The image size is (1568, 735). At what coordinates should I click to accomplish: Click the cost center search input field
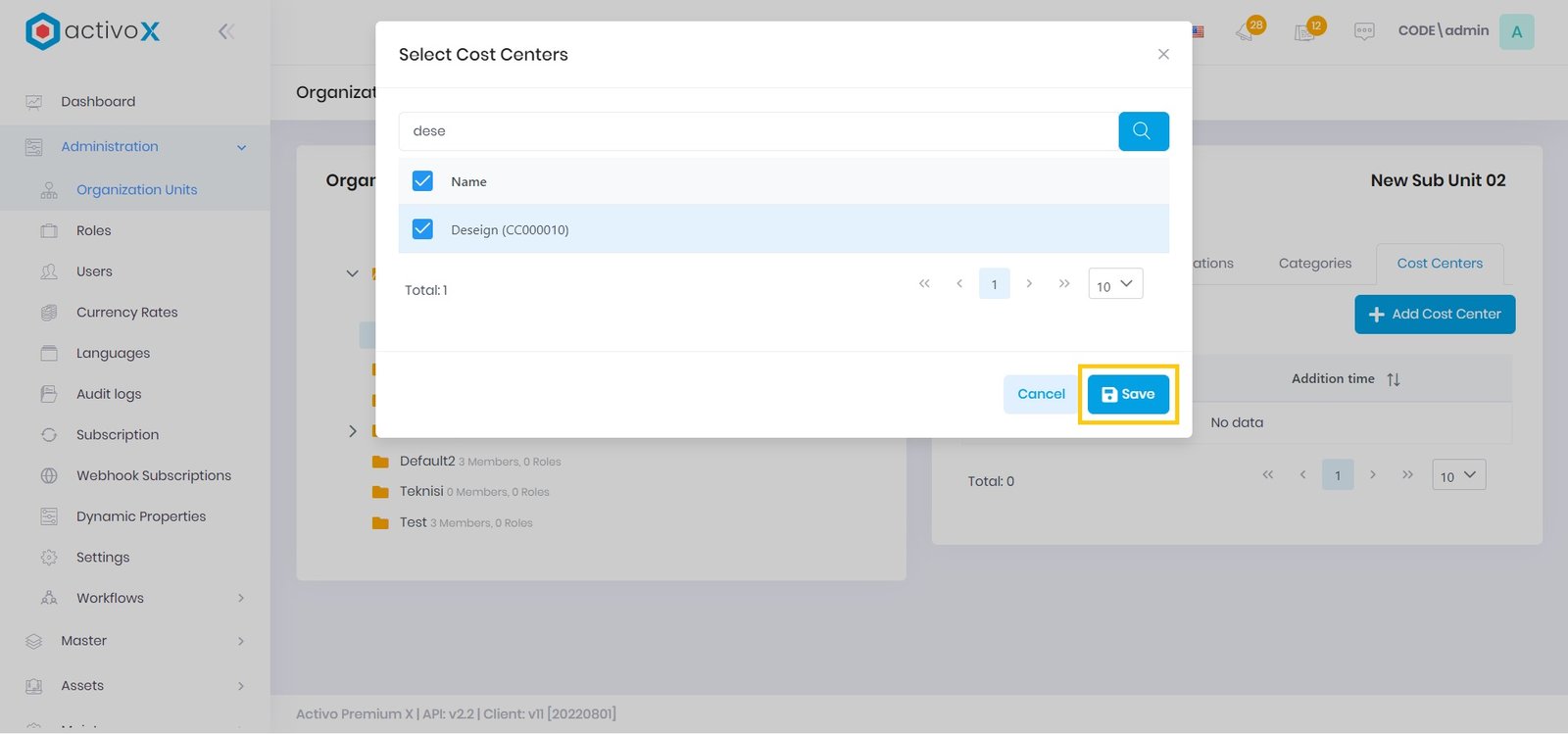757,131
